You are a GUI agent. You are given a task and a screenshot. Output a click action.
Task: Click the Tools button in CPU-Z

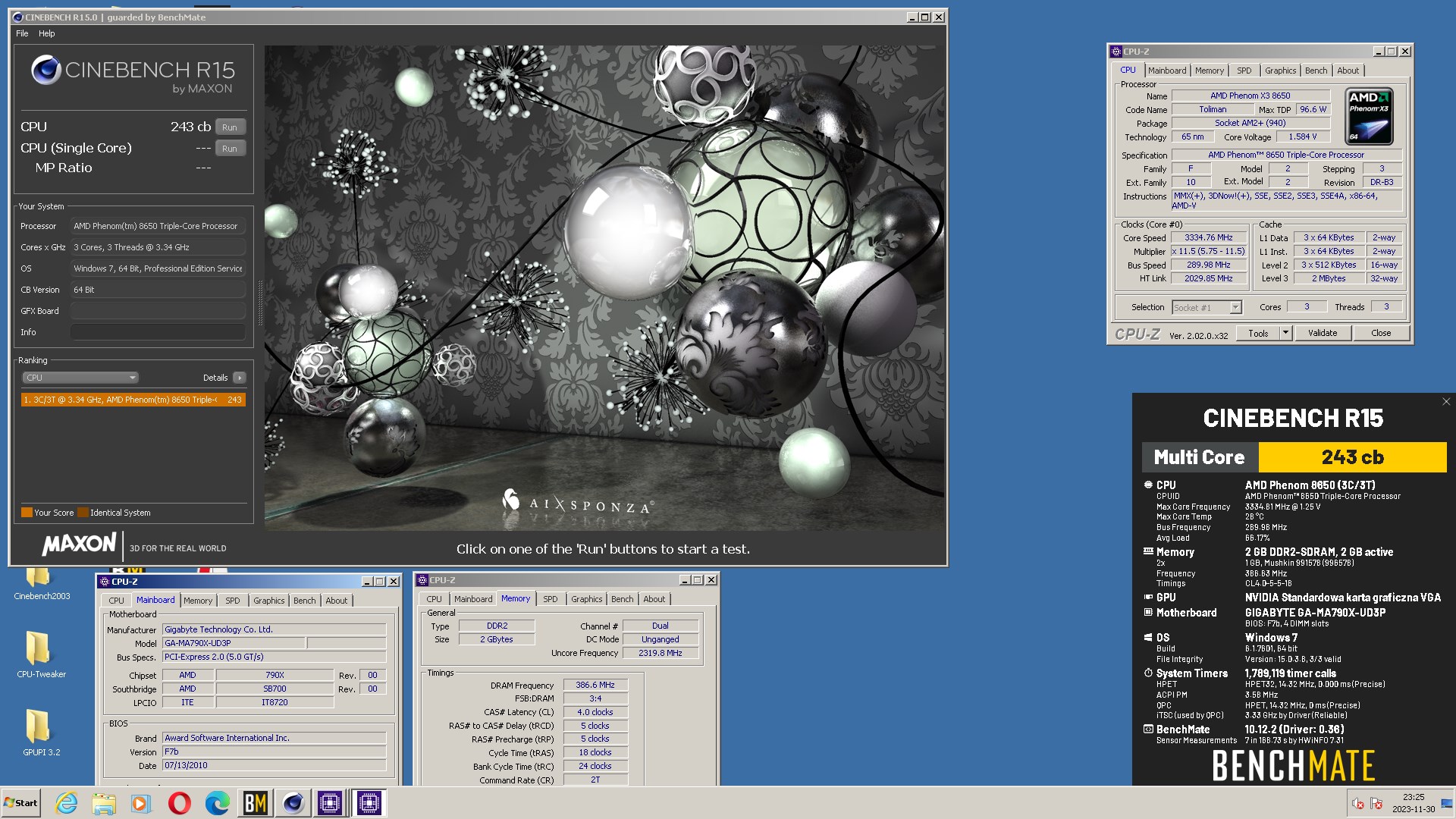point(1258,333)
